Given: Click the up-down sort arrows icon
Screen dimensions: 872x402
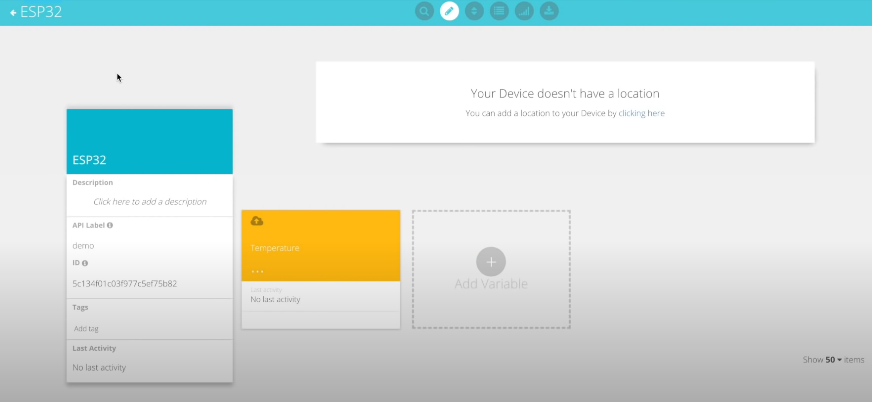Looking at the screenshot, I should (x=474, y=11).
